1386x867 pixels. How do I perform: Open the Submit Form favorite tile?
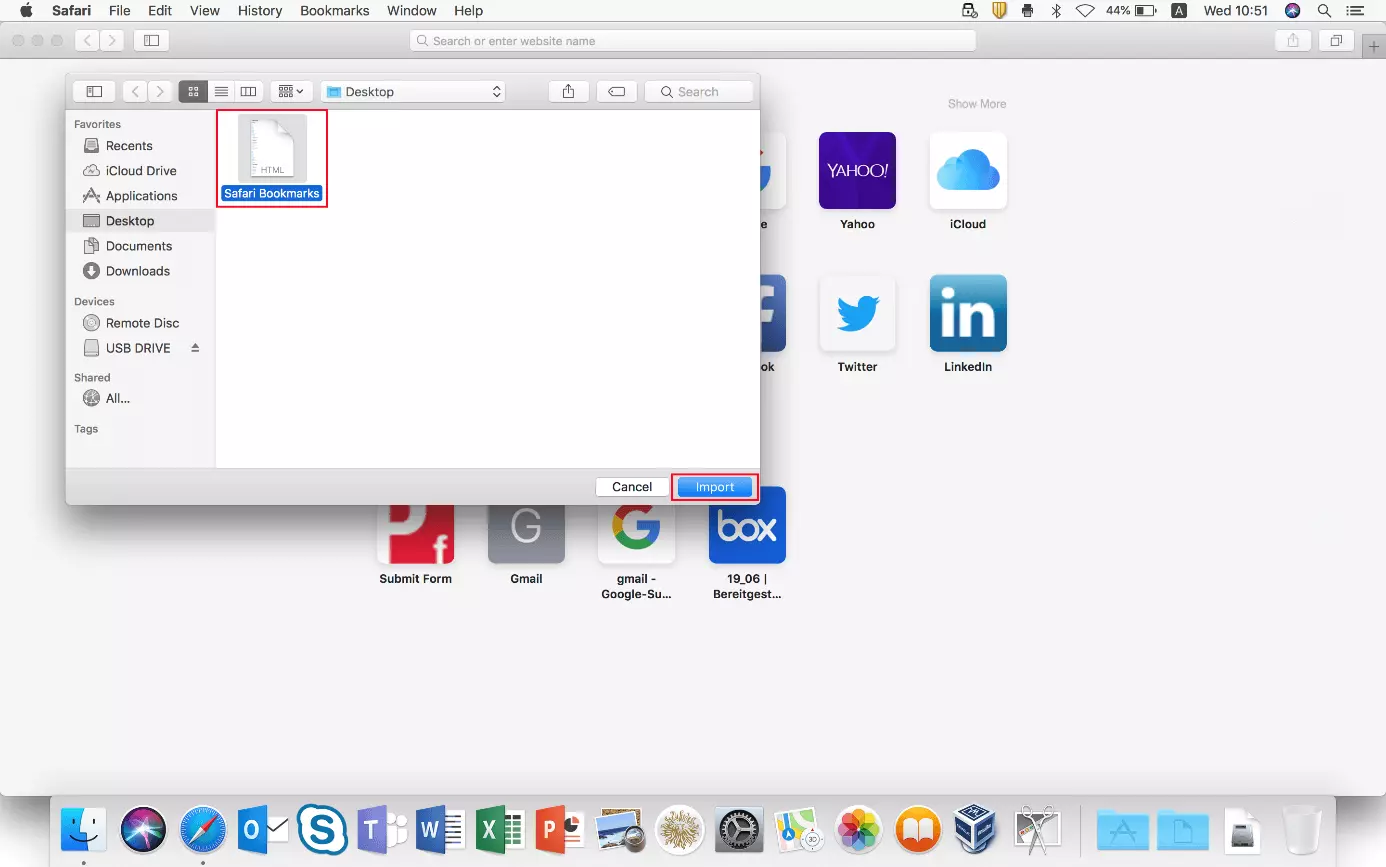(416, 534)
